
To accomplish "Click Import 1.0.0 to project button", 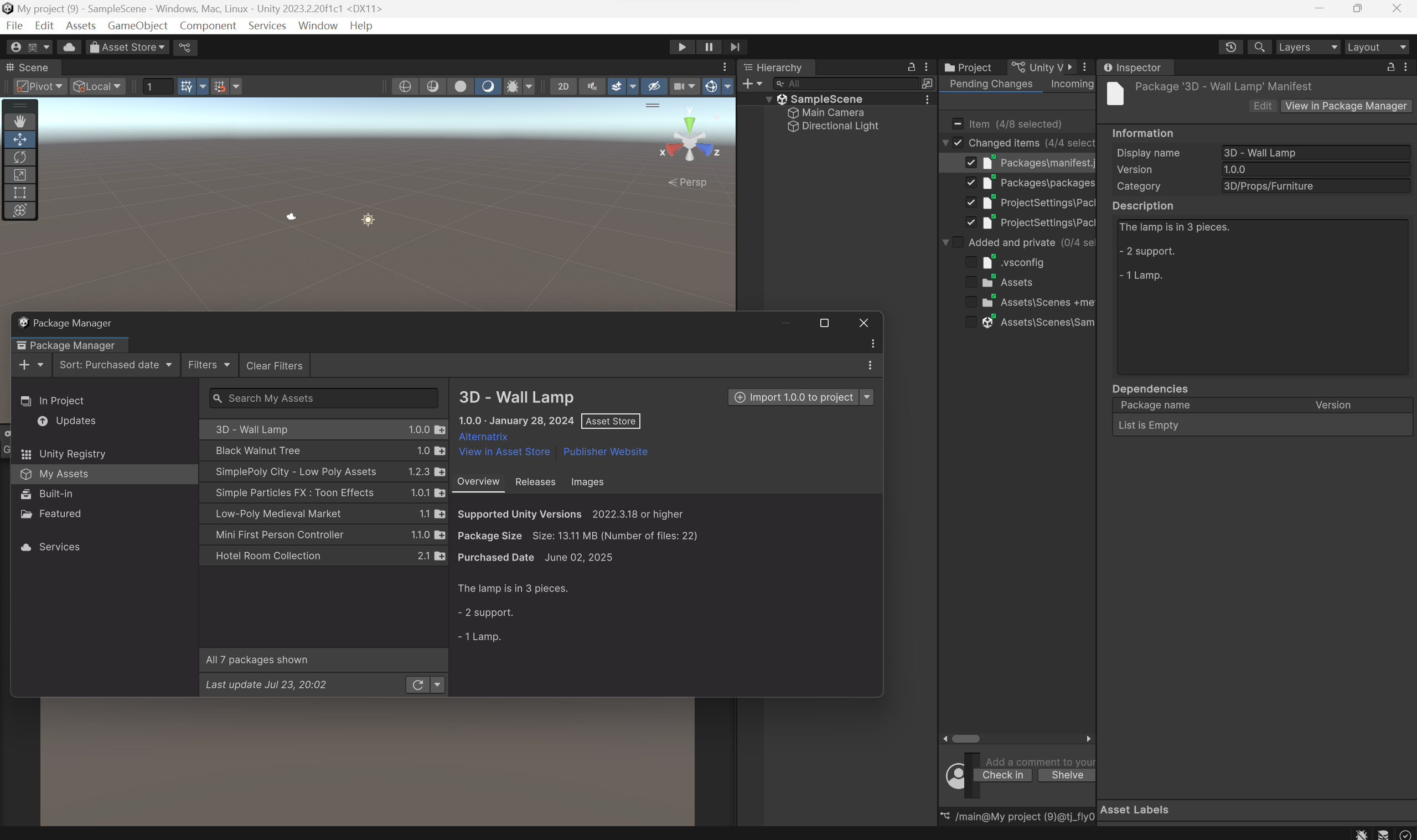I will pyautogui.click(x=794, y=397).
